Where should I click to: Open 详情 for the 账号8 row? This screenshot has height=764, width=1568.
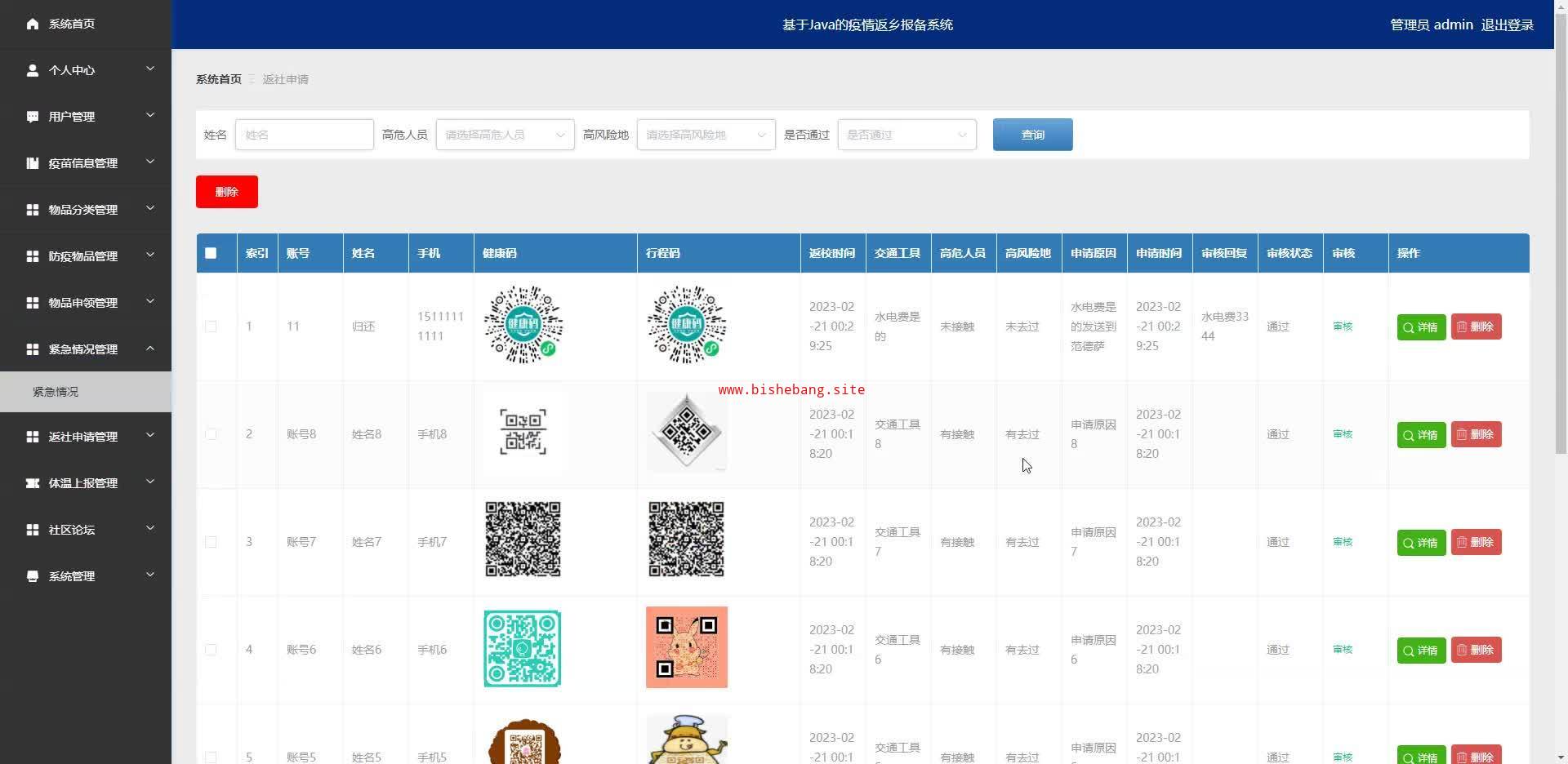1421,435
